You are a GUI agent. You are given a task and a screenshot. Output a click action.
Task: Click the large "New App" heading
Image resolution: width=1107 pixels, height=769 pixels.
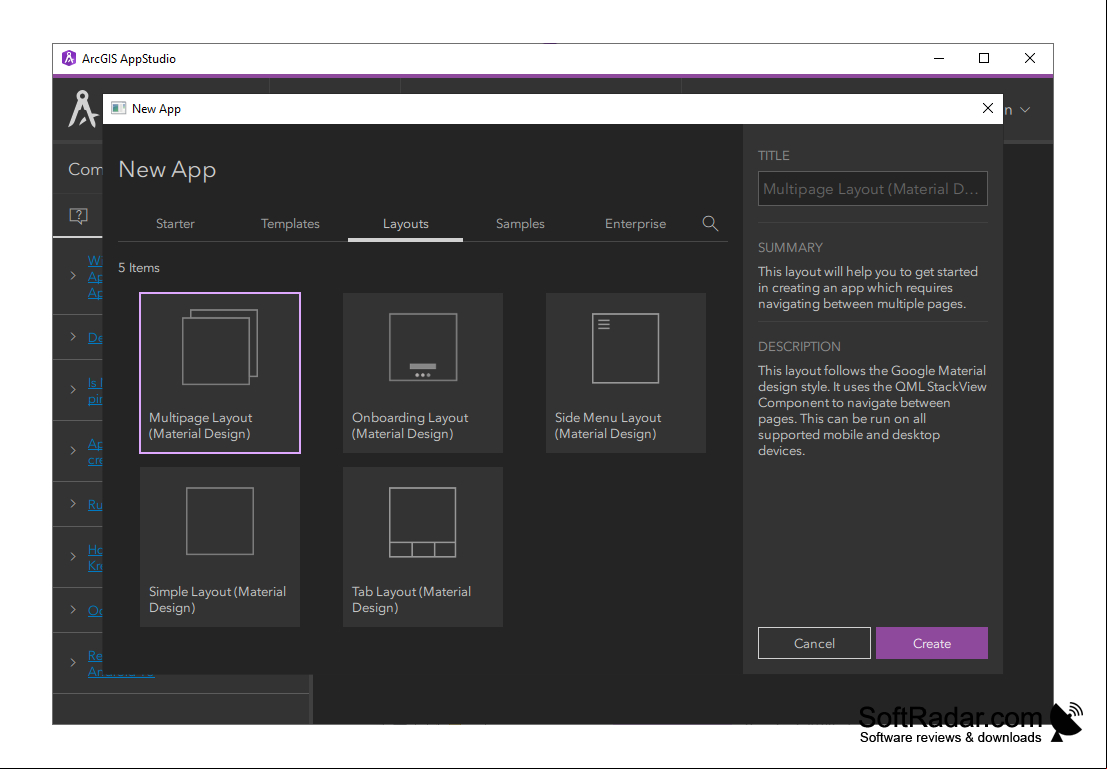[167, 169]
